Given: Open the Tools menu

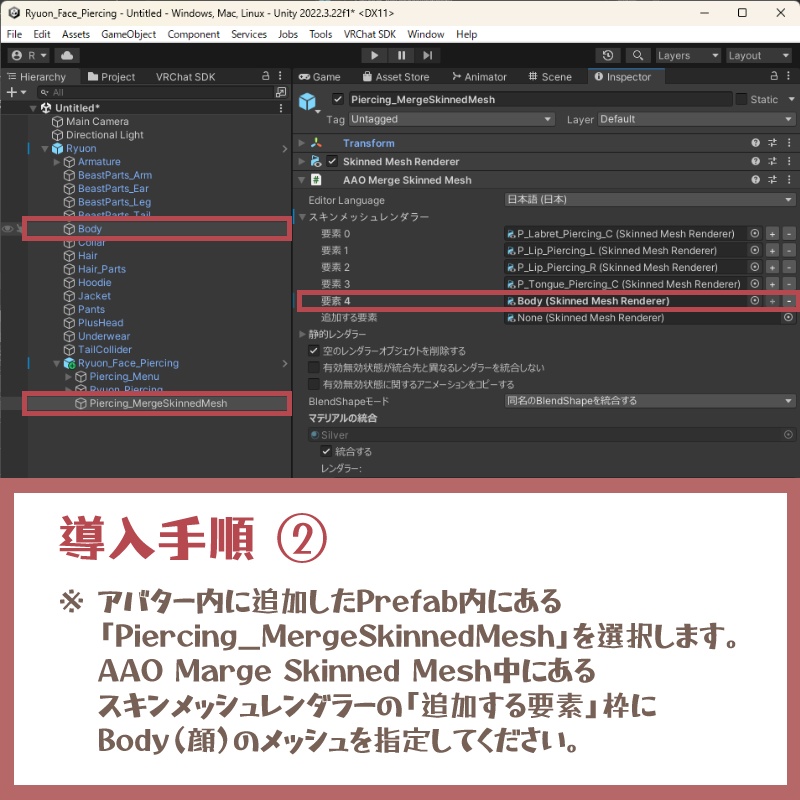Looking at the screenshot, I should click(320, 34).
